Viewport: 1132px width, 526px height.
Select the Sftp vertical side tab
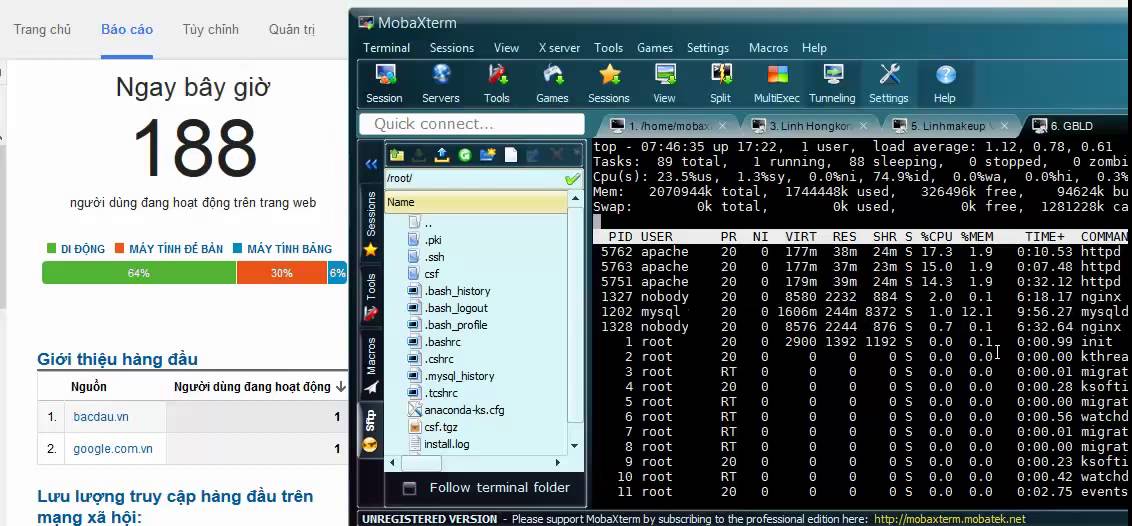[x=371, y=430]
